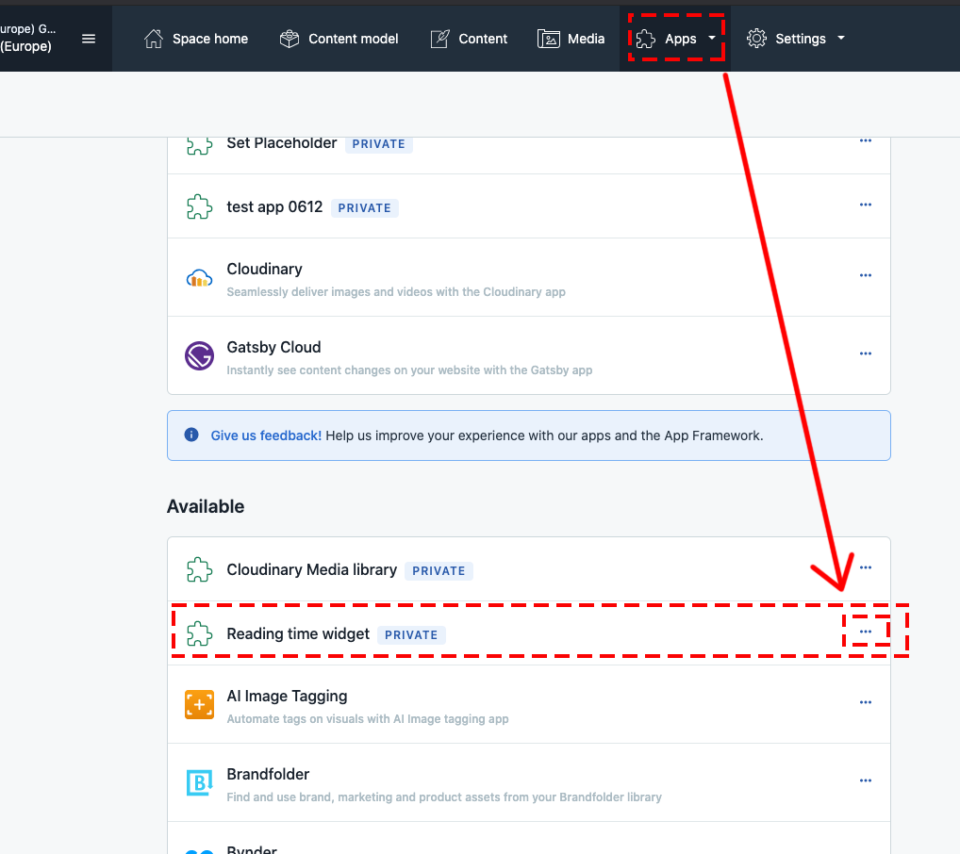Expand the Apps dropdown menu
This screenshot has height=854, width=960.
click(676, 39)
